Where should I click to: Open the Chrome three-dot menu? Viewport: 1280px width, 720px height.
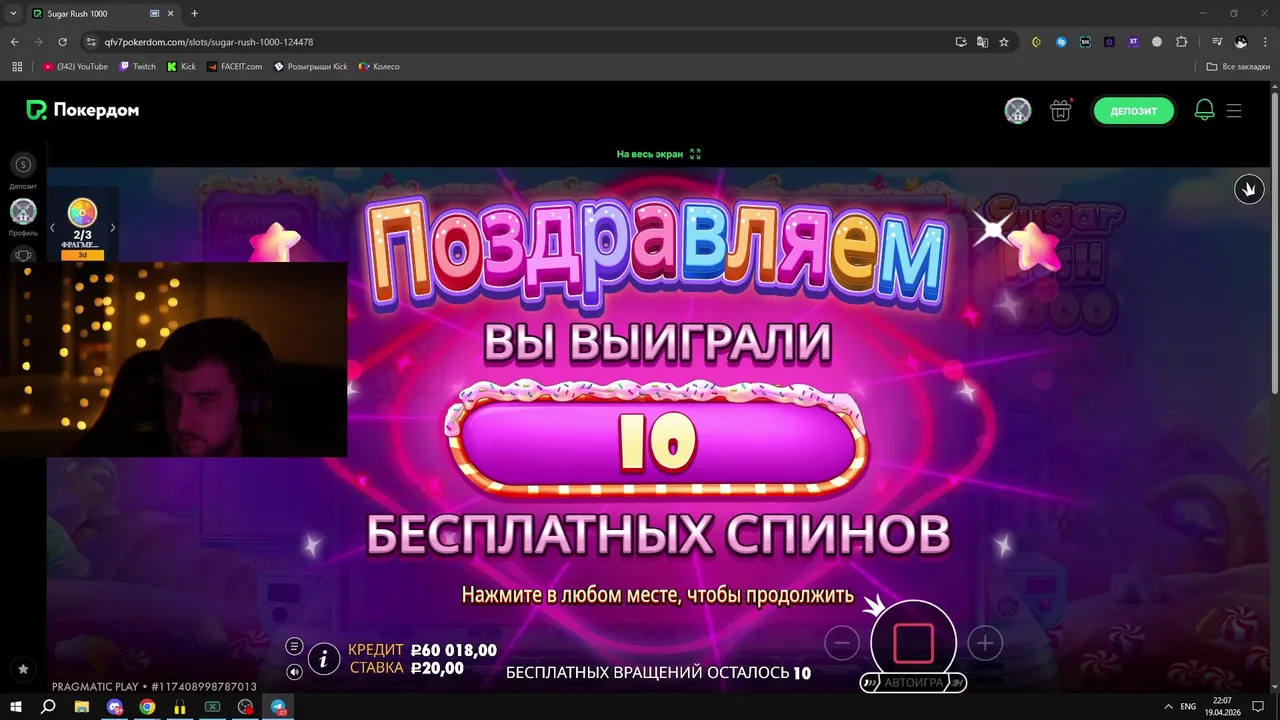1265,42
